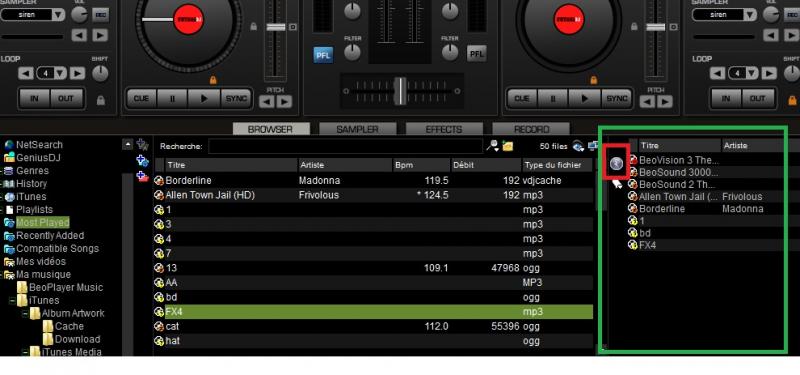This screenshot has width=800, height=375.
Task: Click the right deck CUE button
Action: [521, 98]
